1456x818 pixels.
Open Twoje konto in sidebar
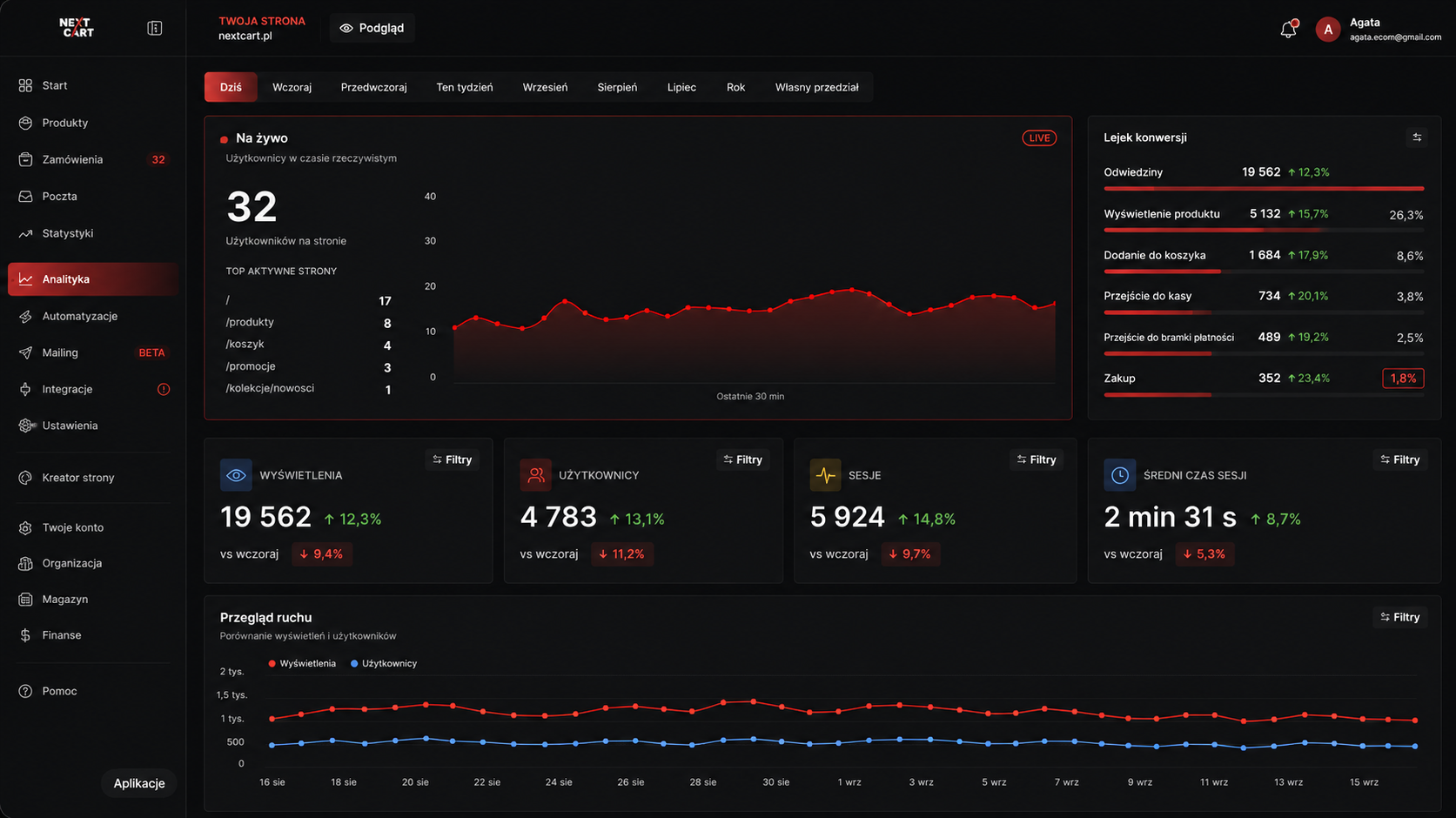93,527
